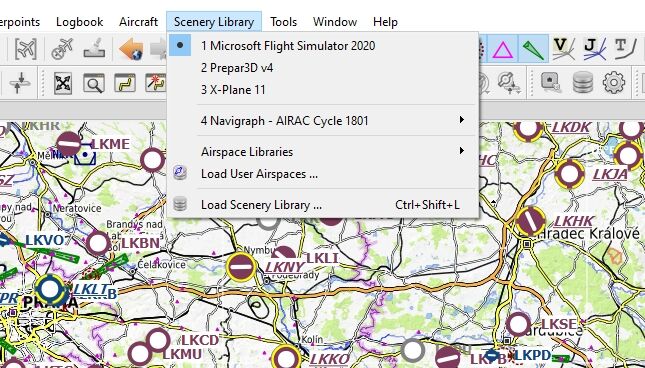Open the Flight Plan window icon
Screen dimensions: 645x368
(125, 83)
